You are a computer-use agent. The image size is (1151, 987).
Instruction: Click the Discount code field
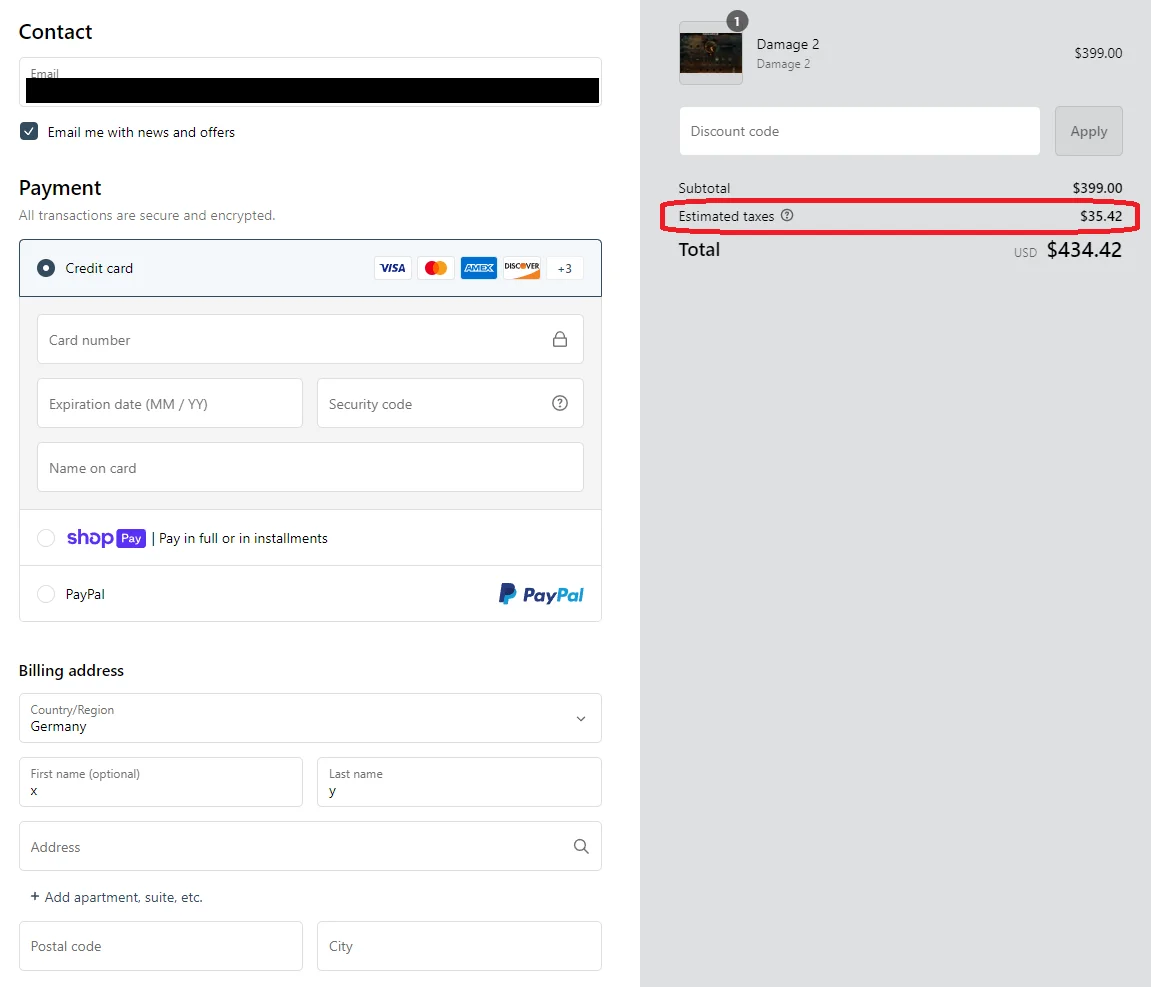point(860,131)
